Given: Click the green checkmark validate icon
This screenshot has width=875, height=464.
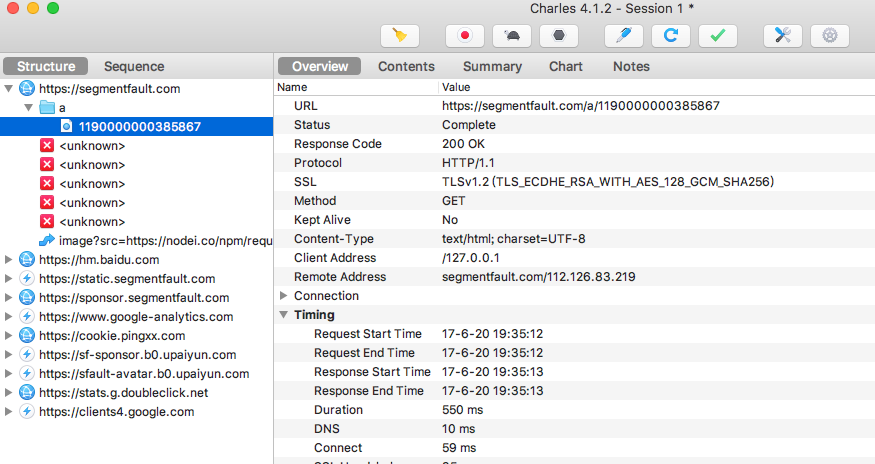Looking at the screenshot, I should point(718,35).
